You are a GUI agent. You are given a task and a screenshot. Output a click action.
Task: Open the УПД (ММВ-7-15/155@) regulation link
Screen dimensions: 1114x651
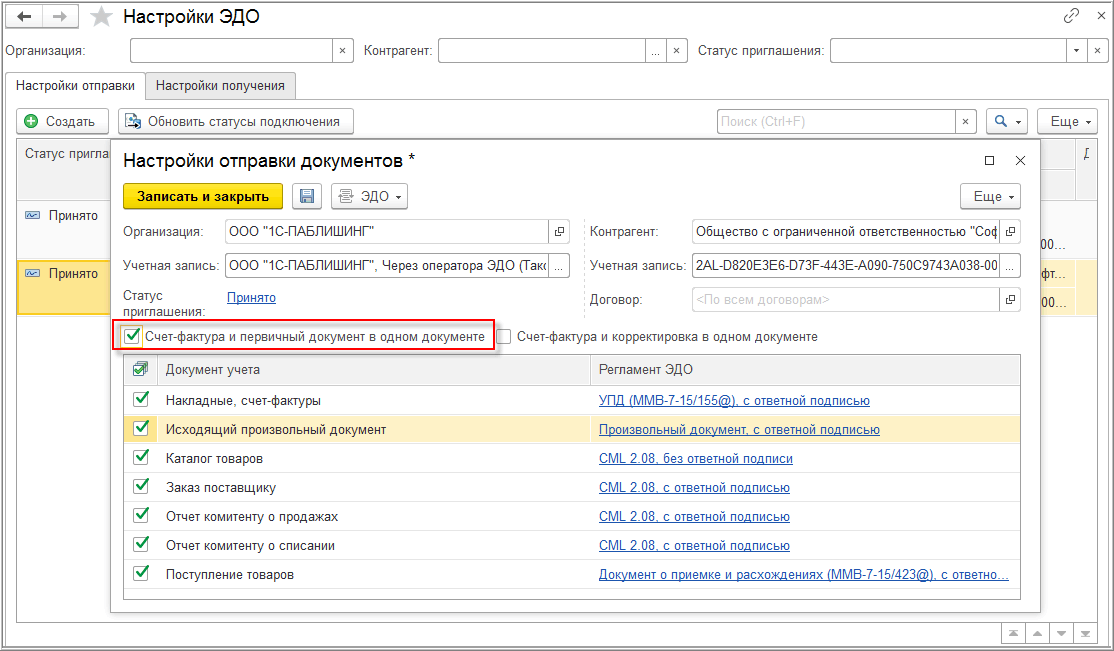733,400
